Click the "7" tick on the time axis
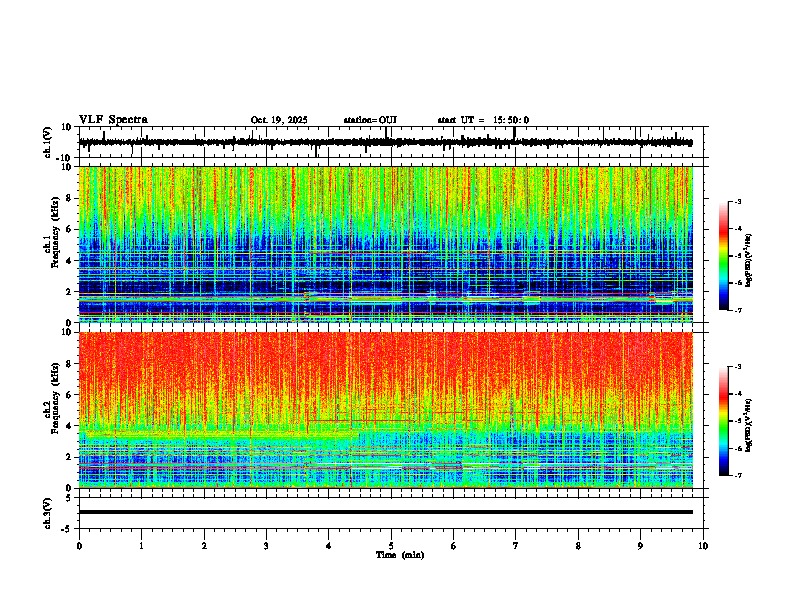 pyautogui.click(x=516, y=546)
